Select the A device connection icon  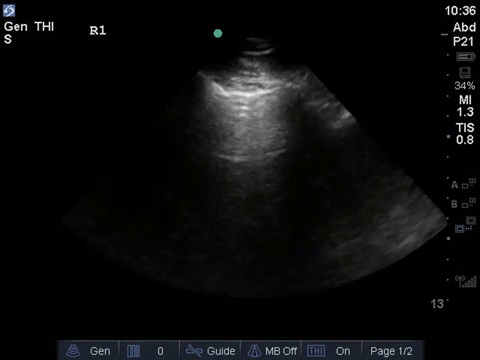pyautogui.click(x=463, y=184)
